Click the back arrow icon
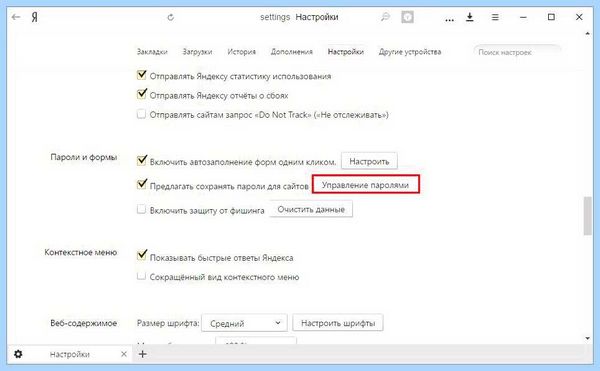Viewport: 600px width, 371px height. (16, 17)
